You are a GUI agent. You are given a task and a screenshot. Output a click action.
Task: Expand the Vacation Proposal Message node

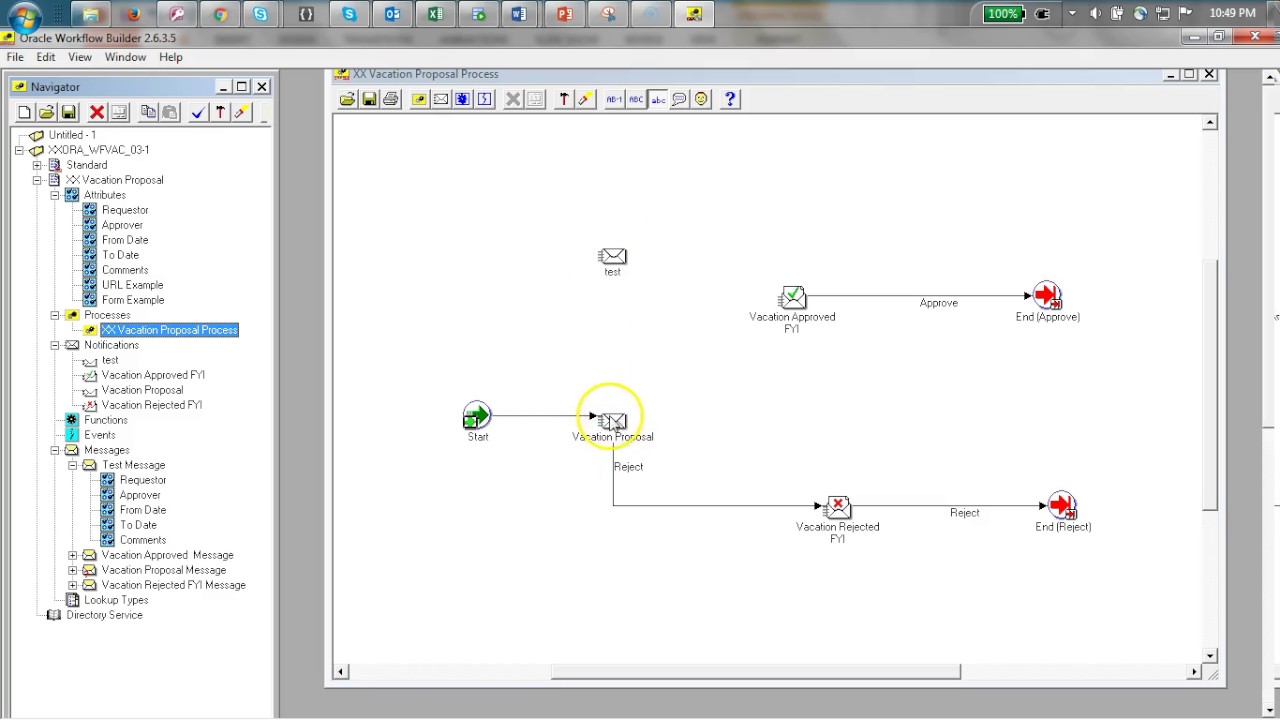click(x=73, y=570)
